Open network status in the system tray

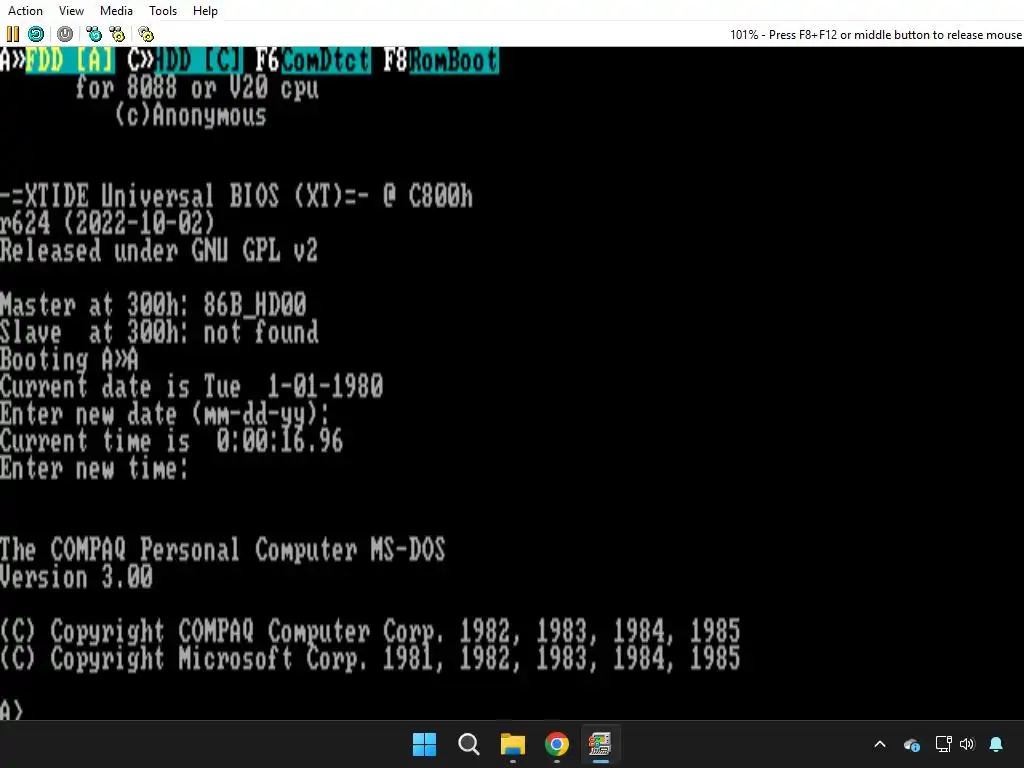pyautogui.click(x=943, y=744)
